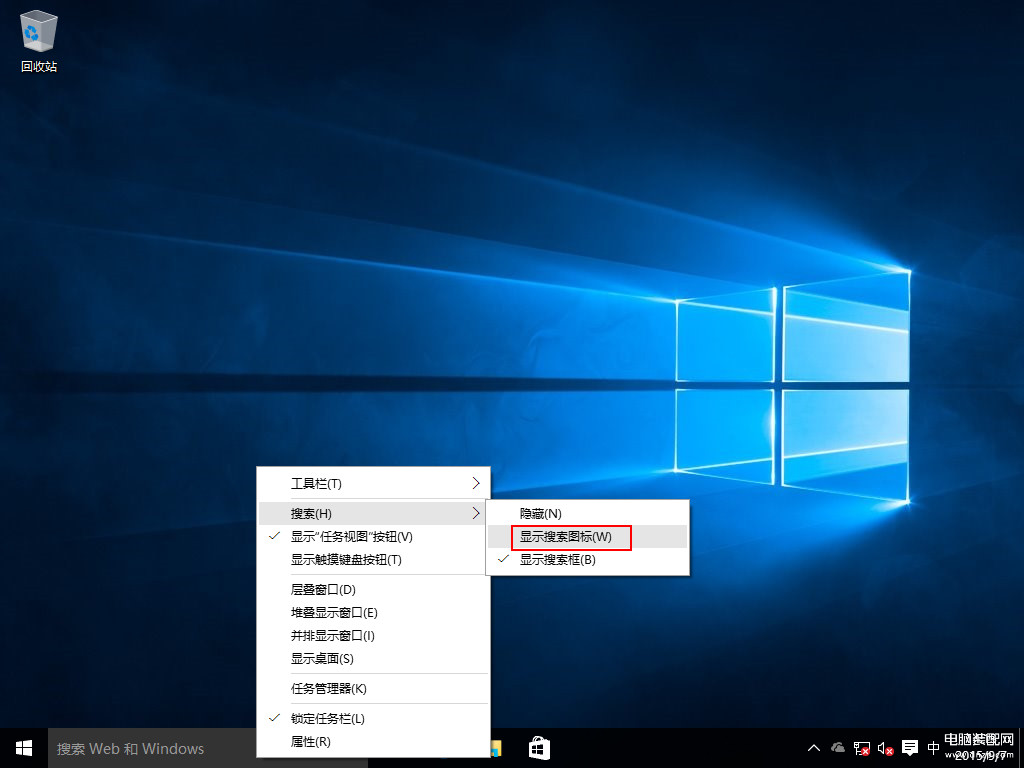Open the OneDrive tray icon
The height and width of the screenshot is (768, 1024).
coord(837,748)
